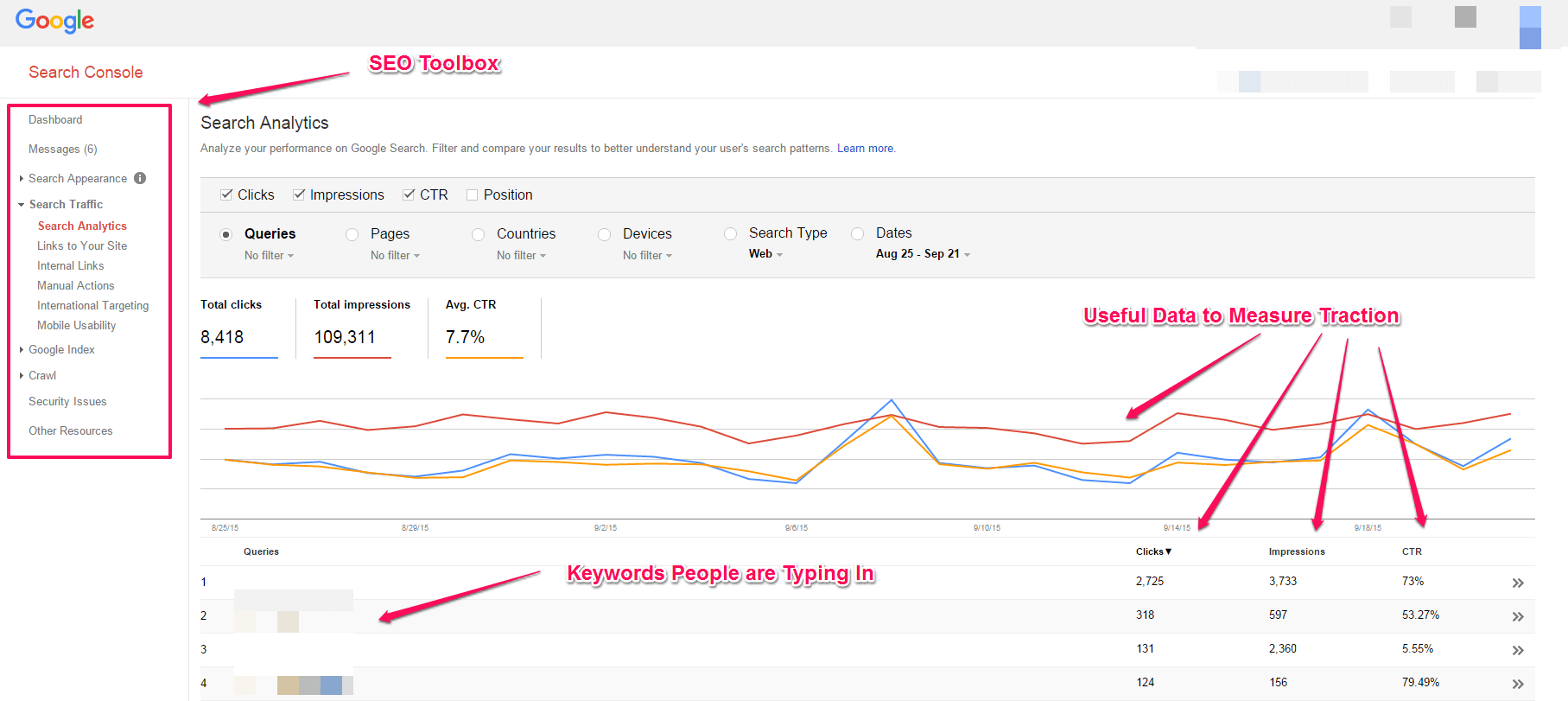Click the 3,733 impressions cell
This screenshot has width=1568, height=701.
1283,581
